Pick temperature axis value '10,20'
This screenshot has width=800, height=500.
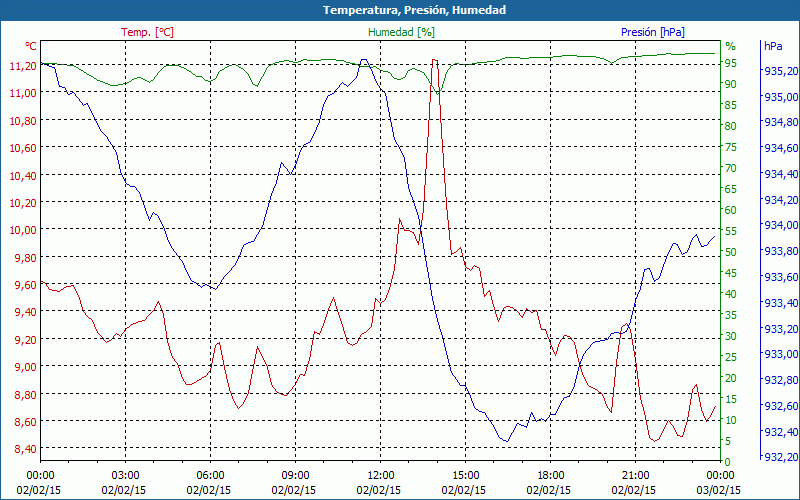click(23, 203)
